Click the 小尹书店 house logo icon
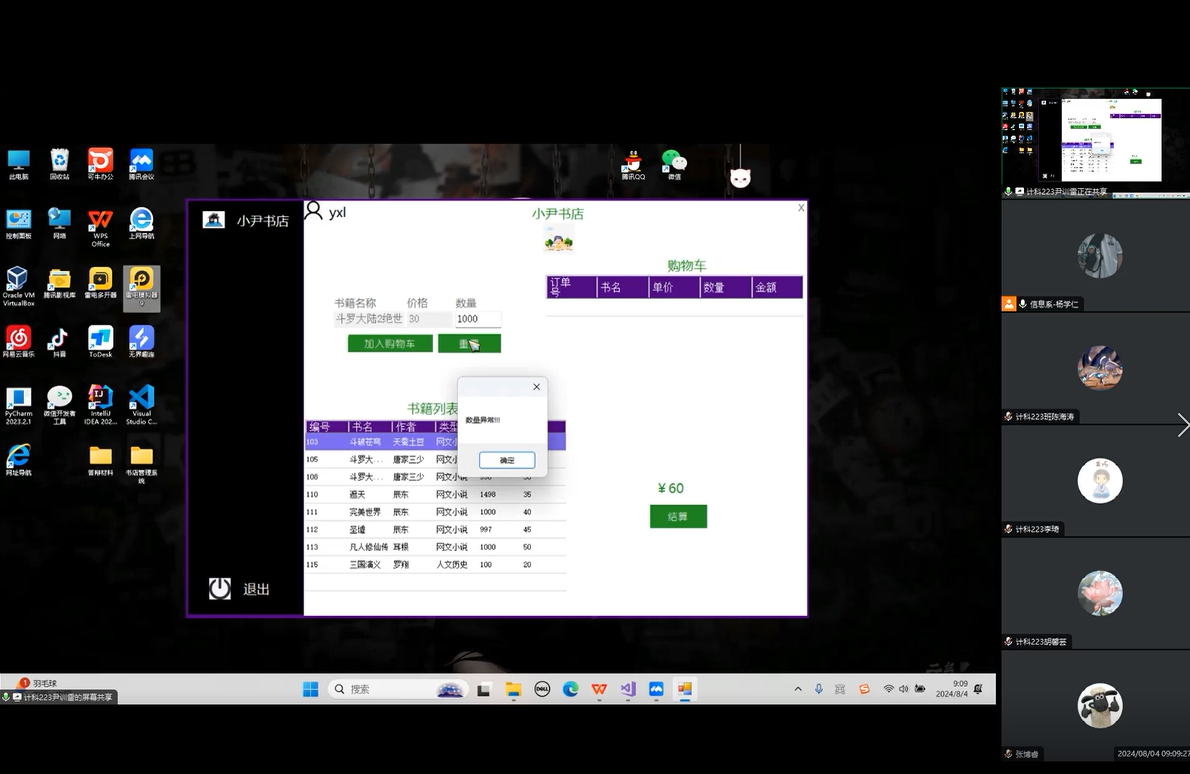 pyautogui.click(x=213, y=220)
